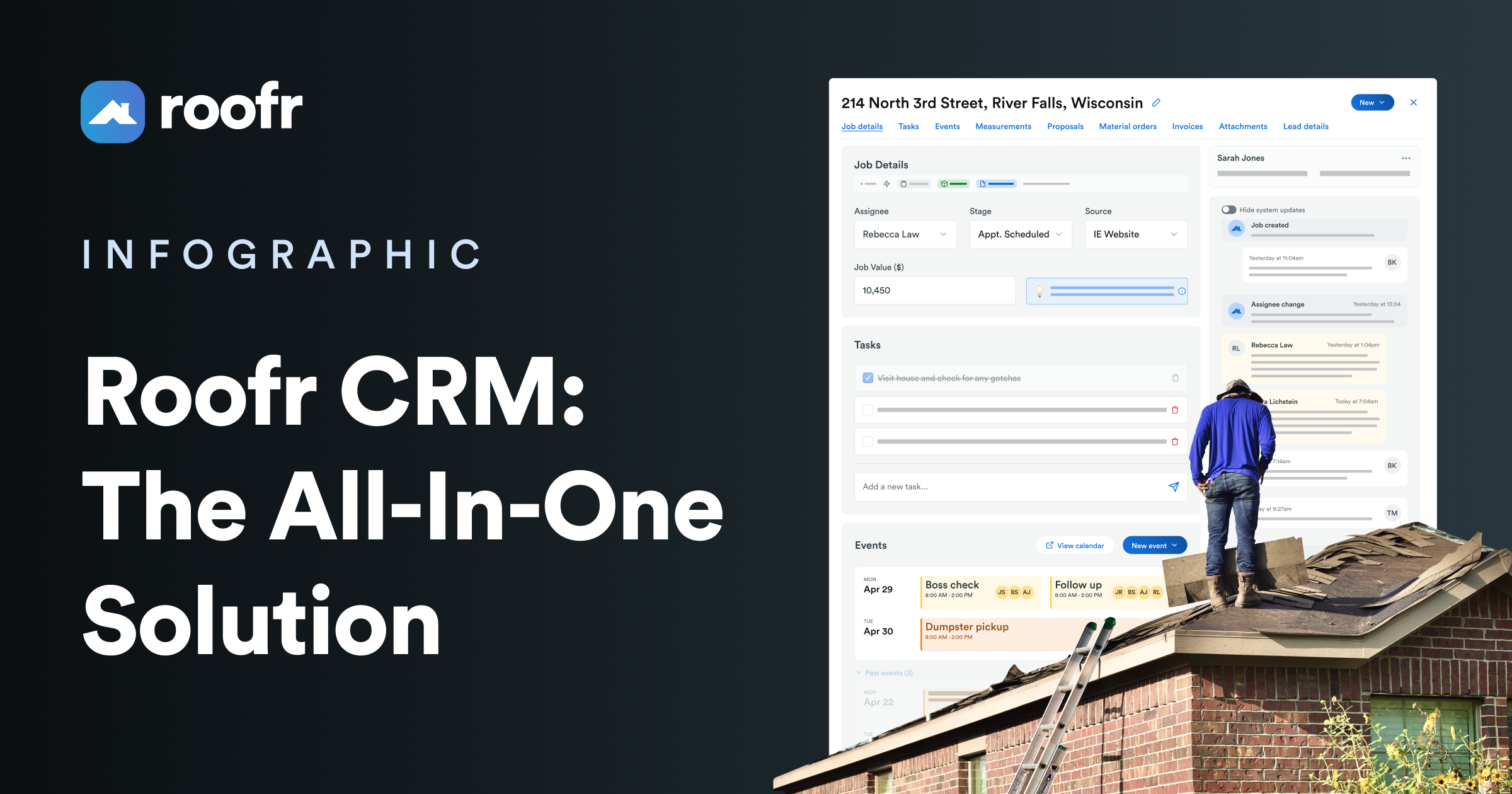
Task: Click the lightning bolt icon in stage bar
Action: [886, 184]
